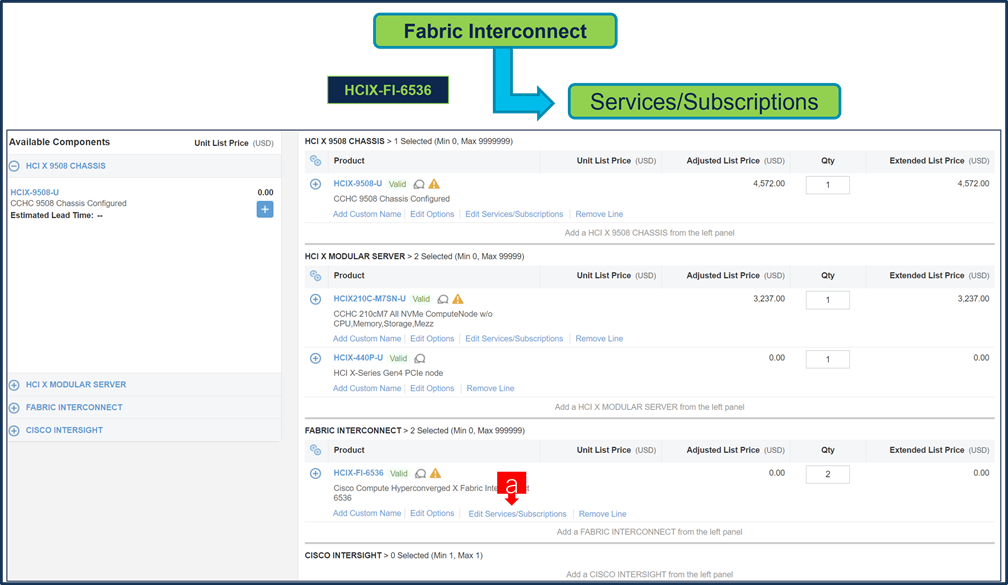Add Custom Name for HCIX-9508-U
Screen dimensions: 1008x585
[x=367, y=214]
